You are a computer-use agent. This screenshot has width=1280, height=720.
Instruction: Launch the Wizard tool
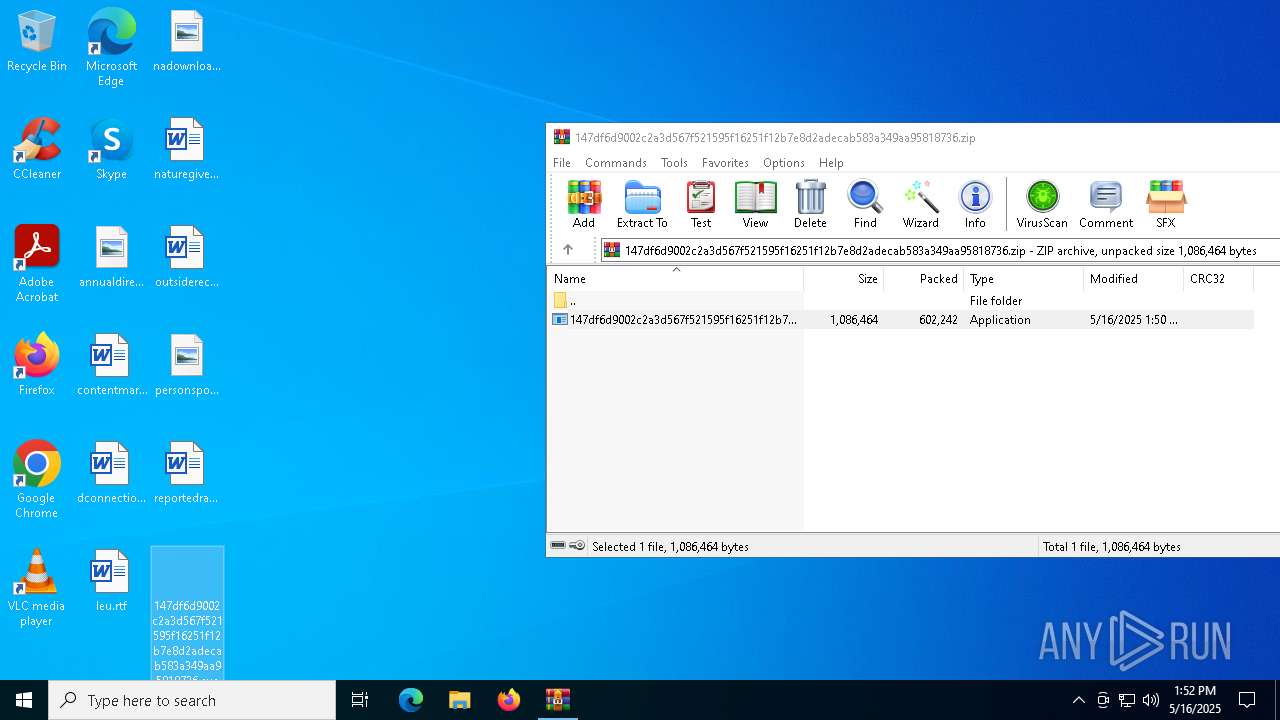click(920, 204)
